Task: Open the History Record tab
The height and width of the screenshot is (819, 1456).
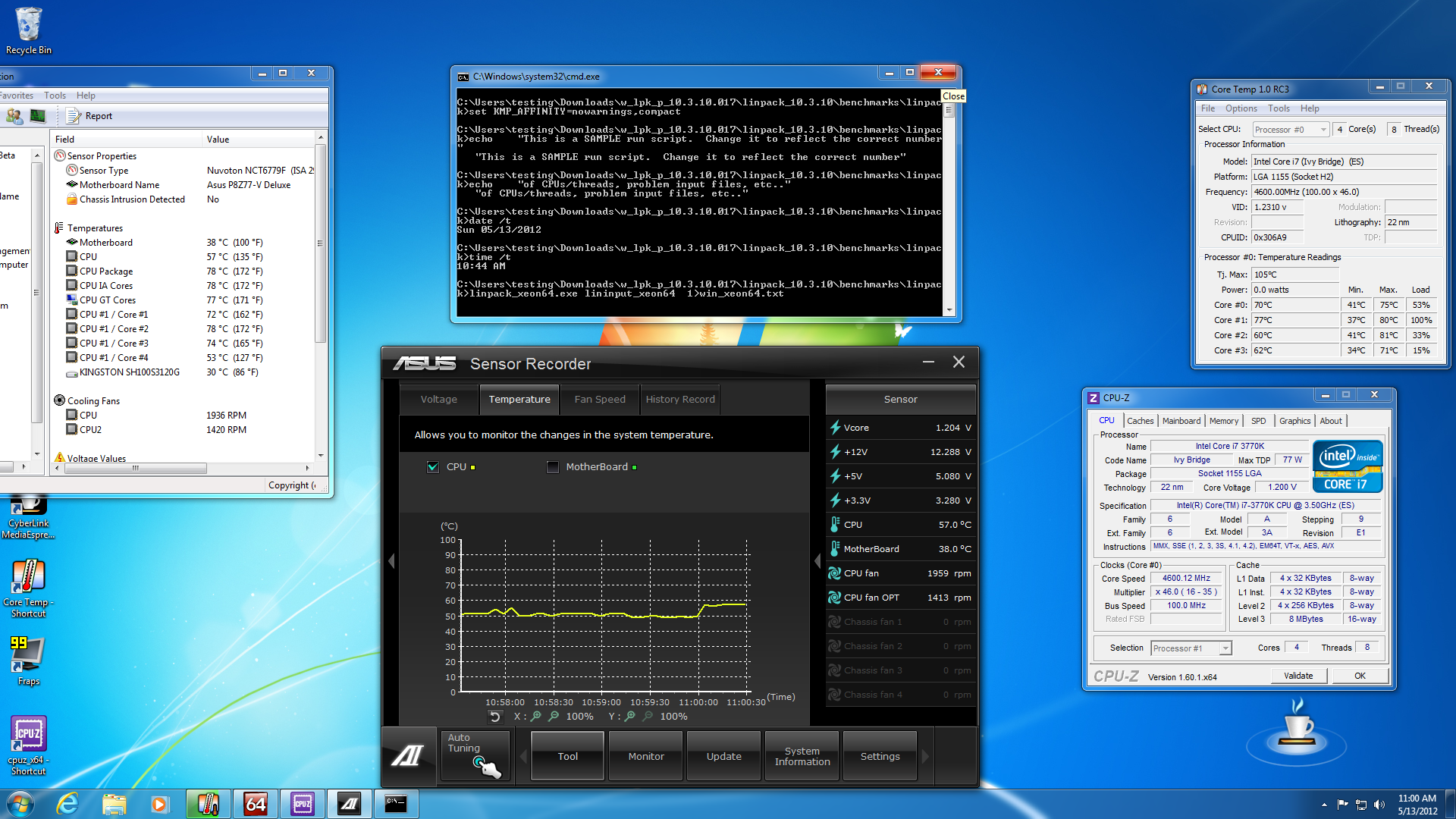Action: point(680,399)
